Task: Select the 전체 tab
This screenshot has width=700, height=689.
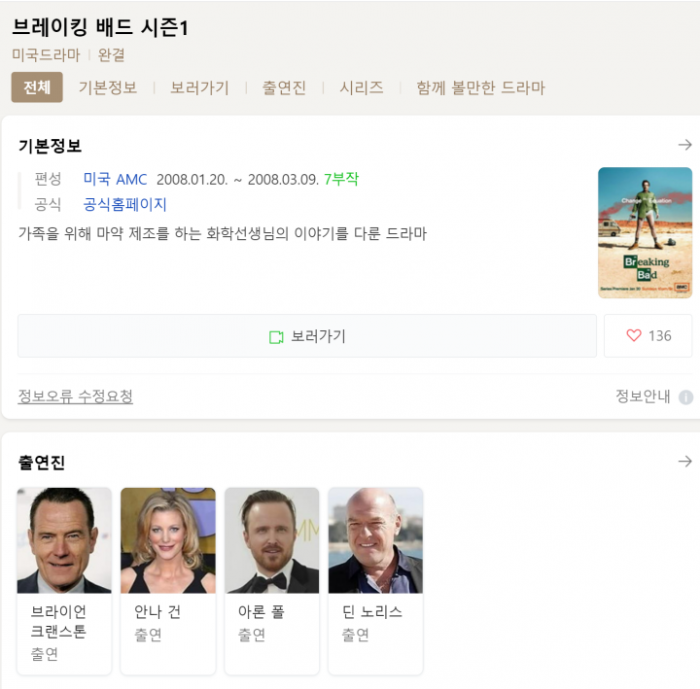Action: (x=37, y=88)
